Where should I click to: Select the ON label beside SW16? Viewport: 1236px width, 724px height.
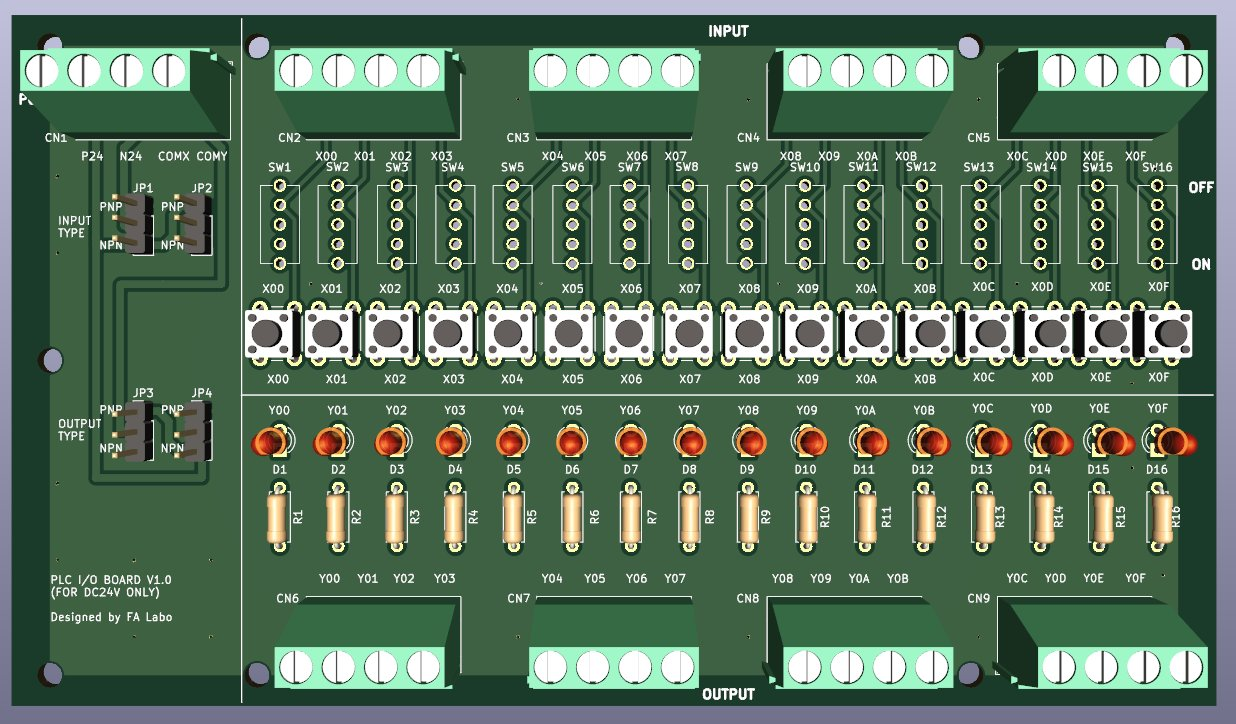pyautogui.click(x=1201, y=264)
